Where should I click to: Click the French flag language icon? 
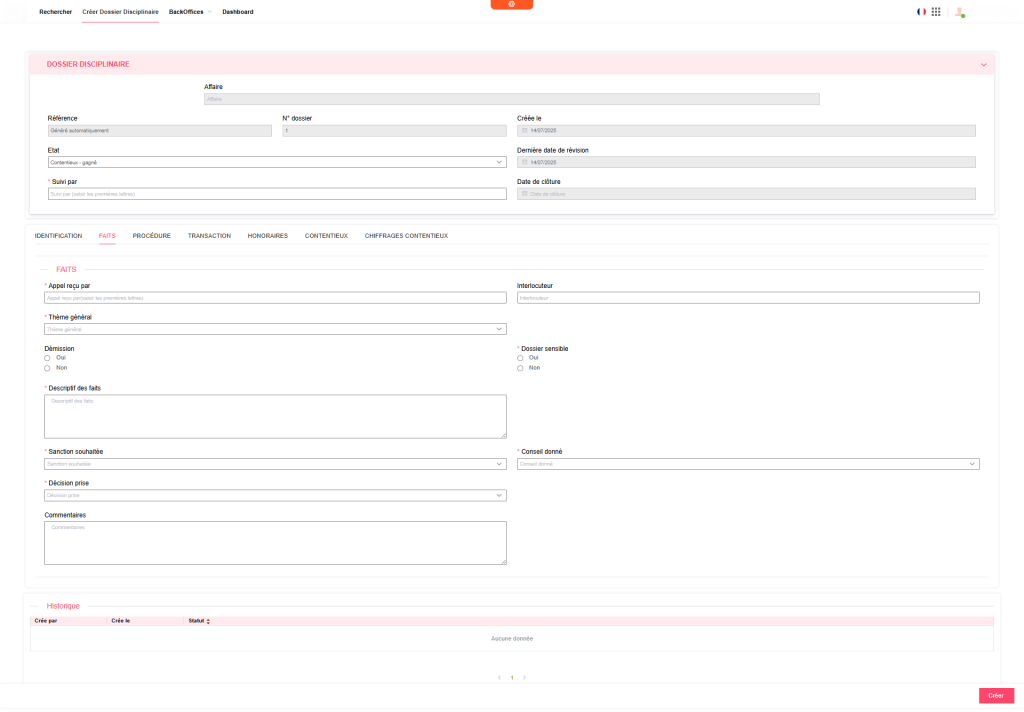pyautogui.click(x=921, y=12)
